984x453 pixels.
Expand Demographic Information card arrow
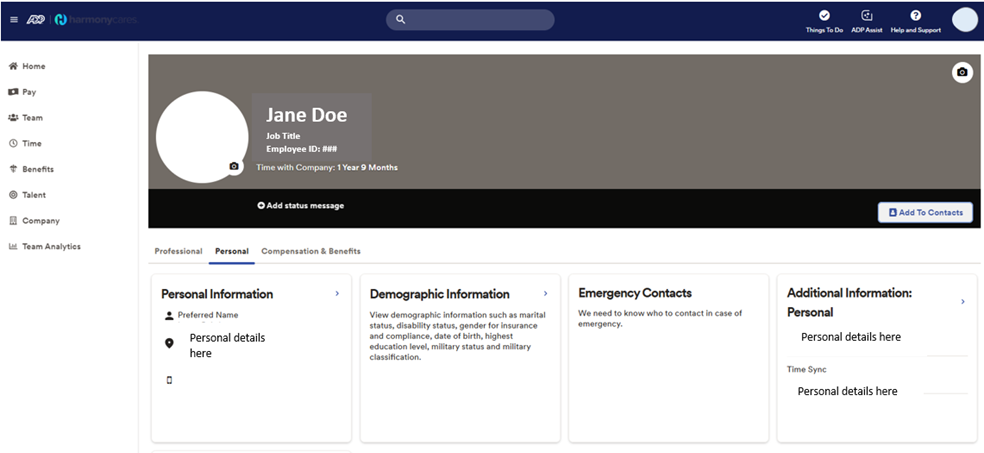tap(545, 294)
